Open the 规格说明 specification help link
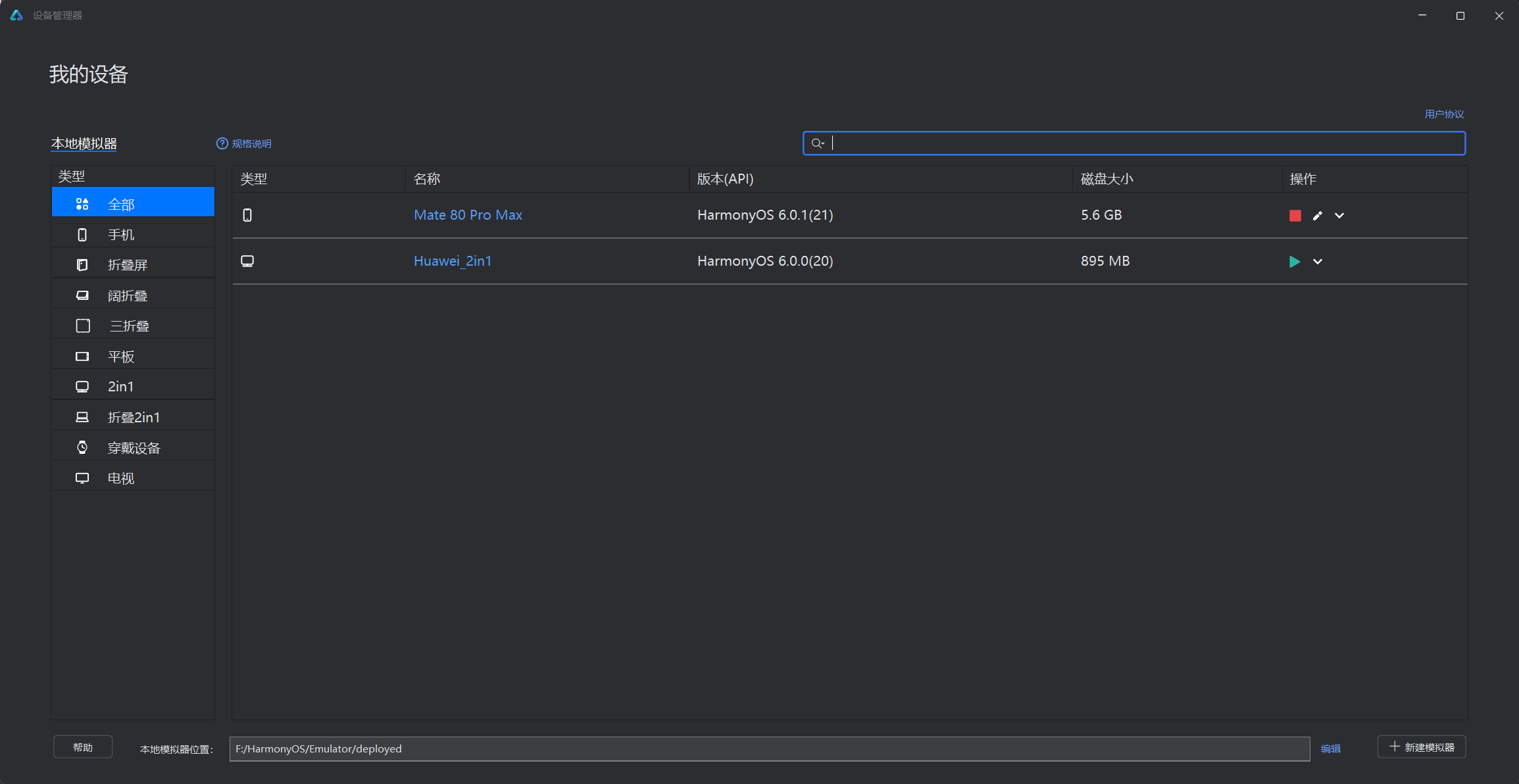This screenshot has height=784, width=1519. point(244,143)
